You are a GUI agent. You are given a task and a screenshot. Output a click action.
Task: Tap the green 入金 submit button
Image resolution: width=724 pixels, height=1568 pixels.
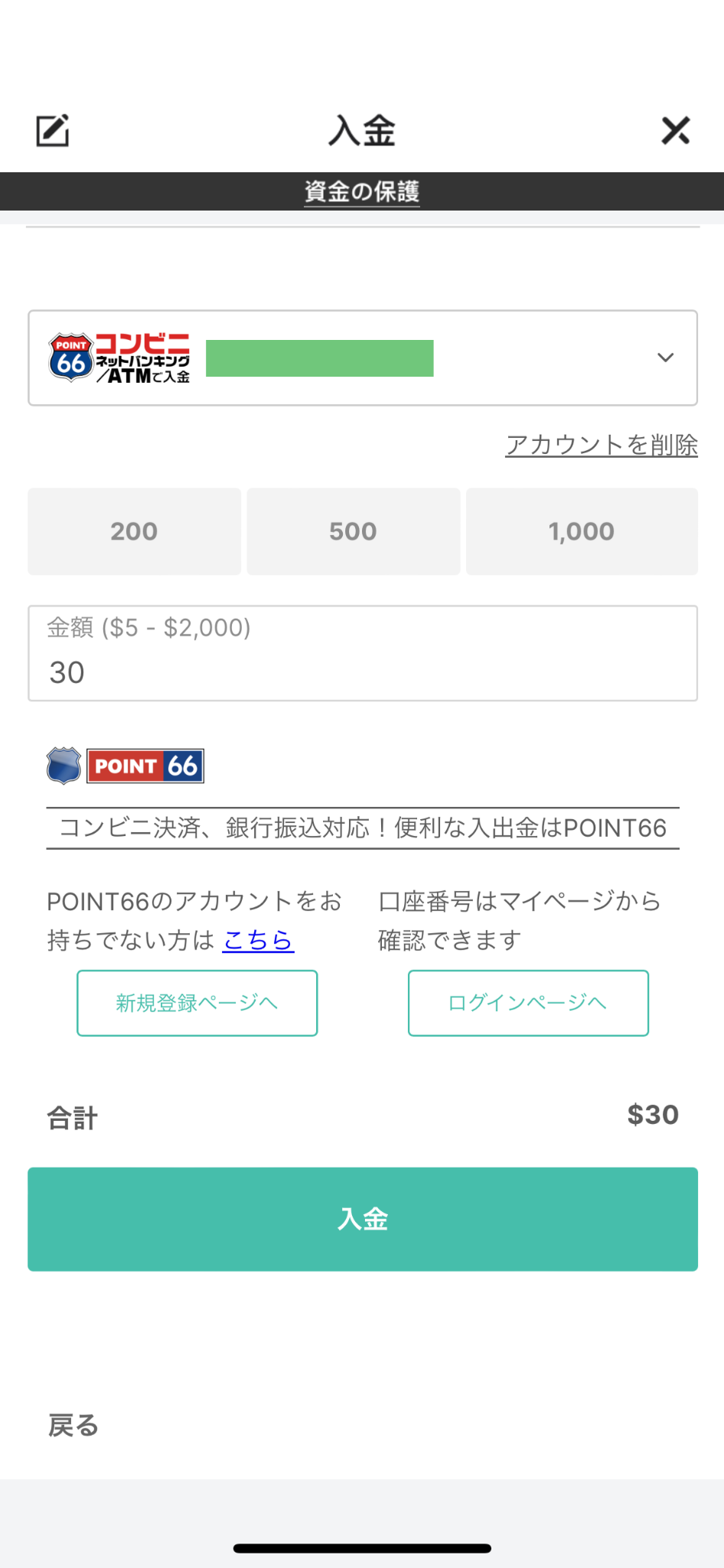363,1219
